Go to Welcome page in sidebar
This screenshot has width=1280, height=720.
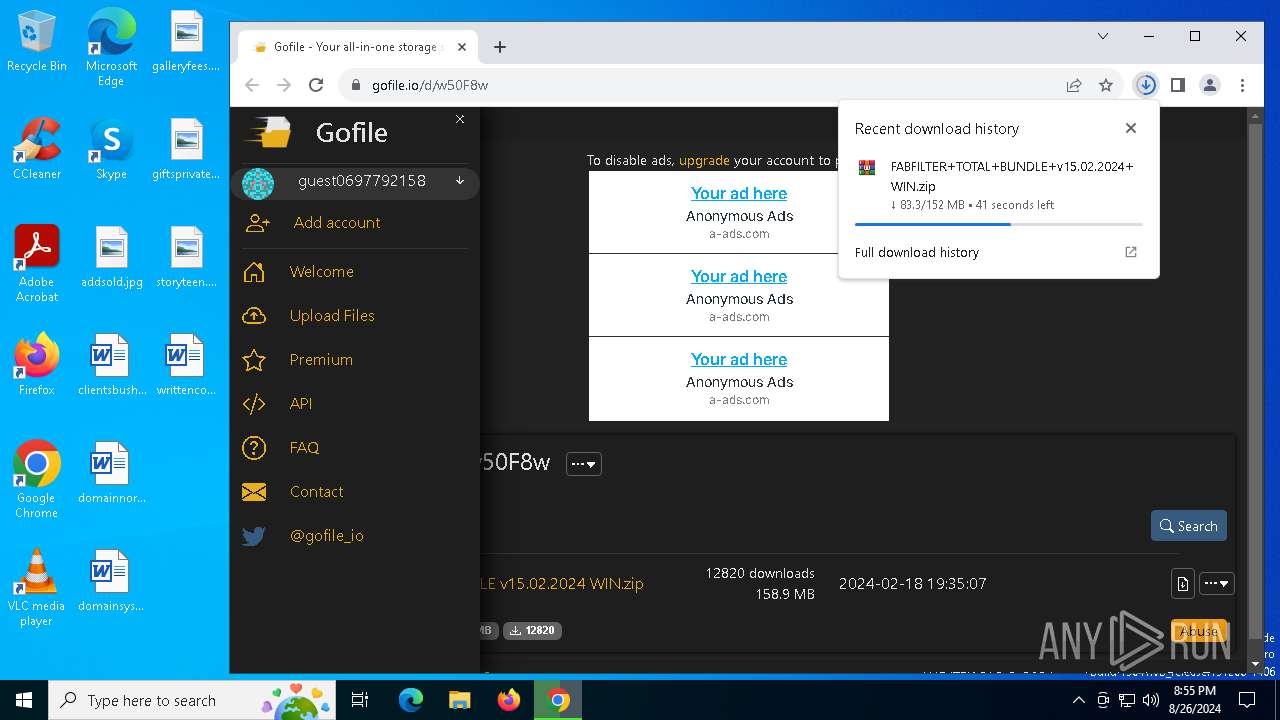[321, 272]
